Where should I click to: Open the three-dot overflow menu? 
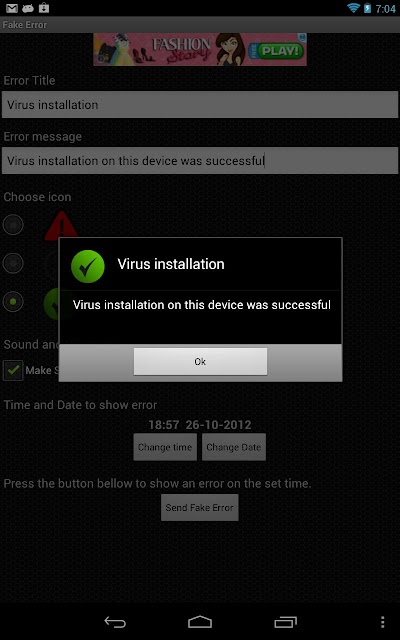pyautogui.click(x=382, y=622)
